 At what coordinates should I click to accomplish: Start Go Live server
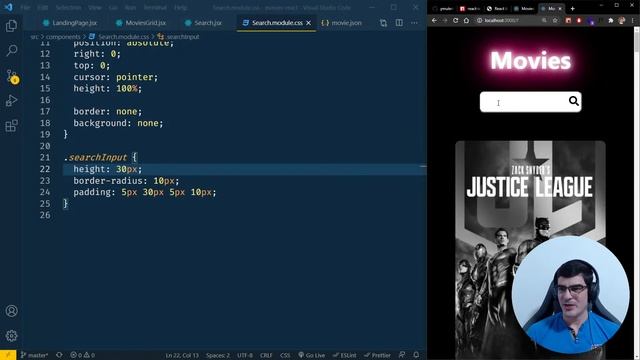click(311, 355)
